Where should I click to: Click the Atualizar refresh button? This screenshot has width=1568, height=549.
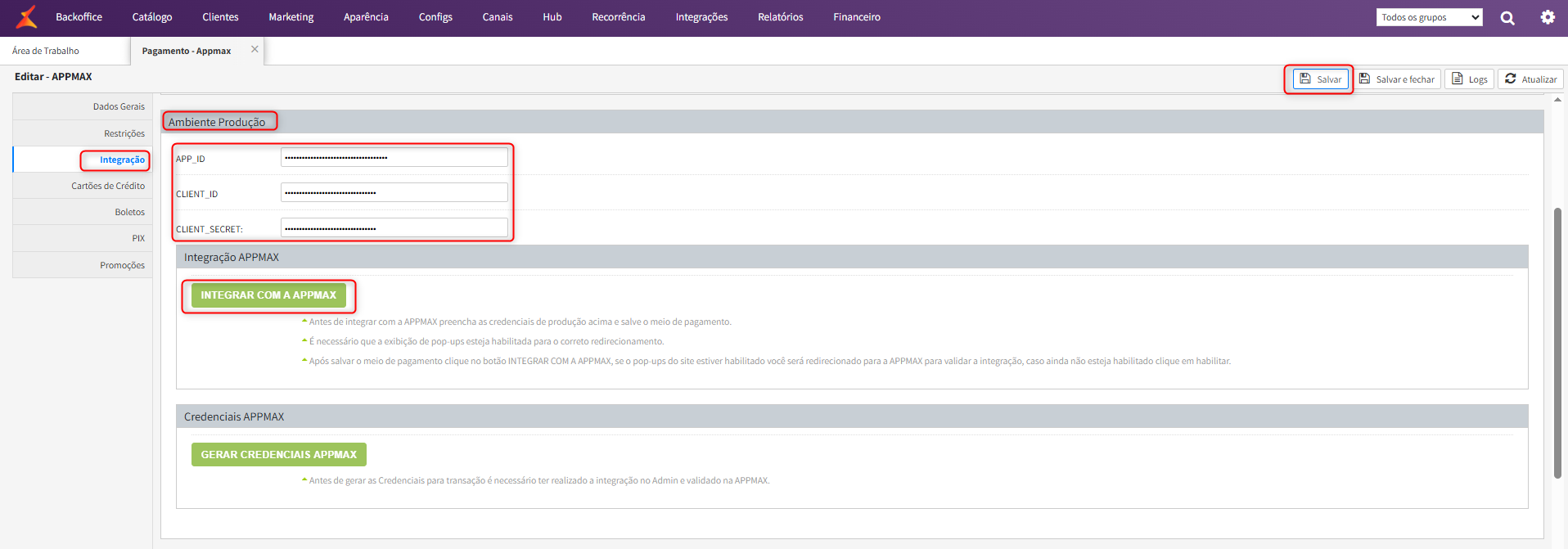(x=1530, y=79)
